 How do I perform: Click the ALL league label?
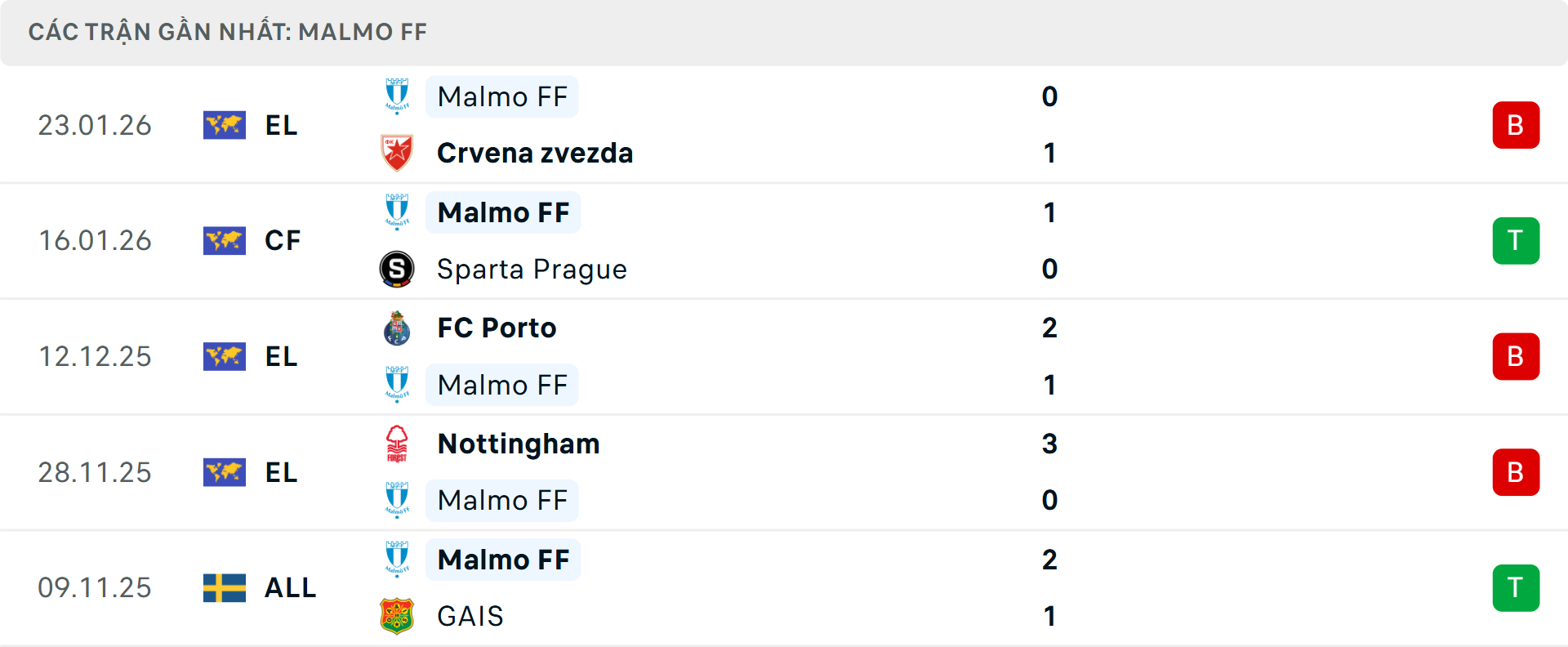point(290,587)
